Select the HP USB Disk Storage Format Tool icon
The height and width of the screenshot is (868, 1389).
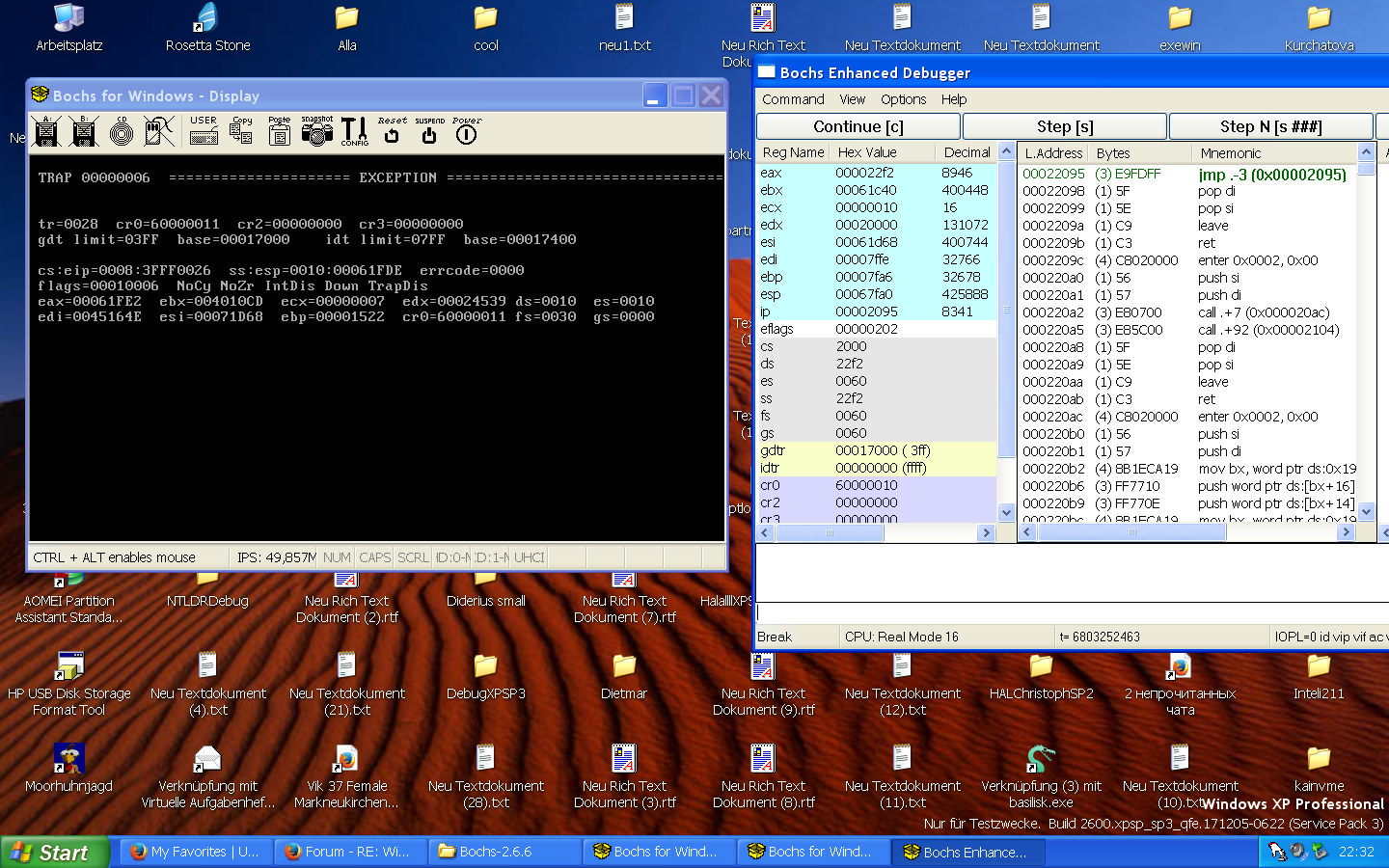pos(69,685)
